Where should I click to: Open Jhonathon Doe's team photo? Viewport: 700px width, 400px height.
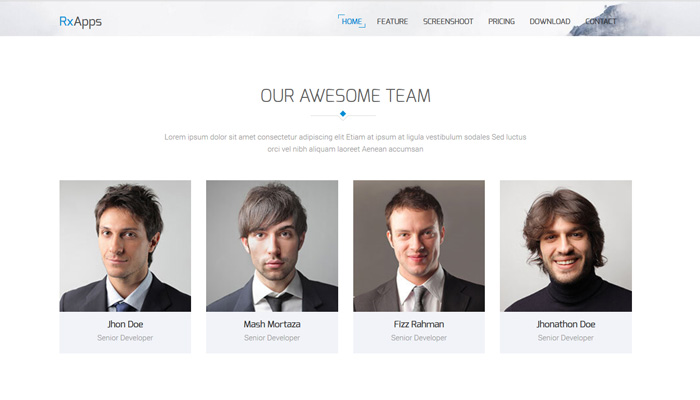tap(566, 246)
